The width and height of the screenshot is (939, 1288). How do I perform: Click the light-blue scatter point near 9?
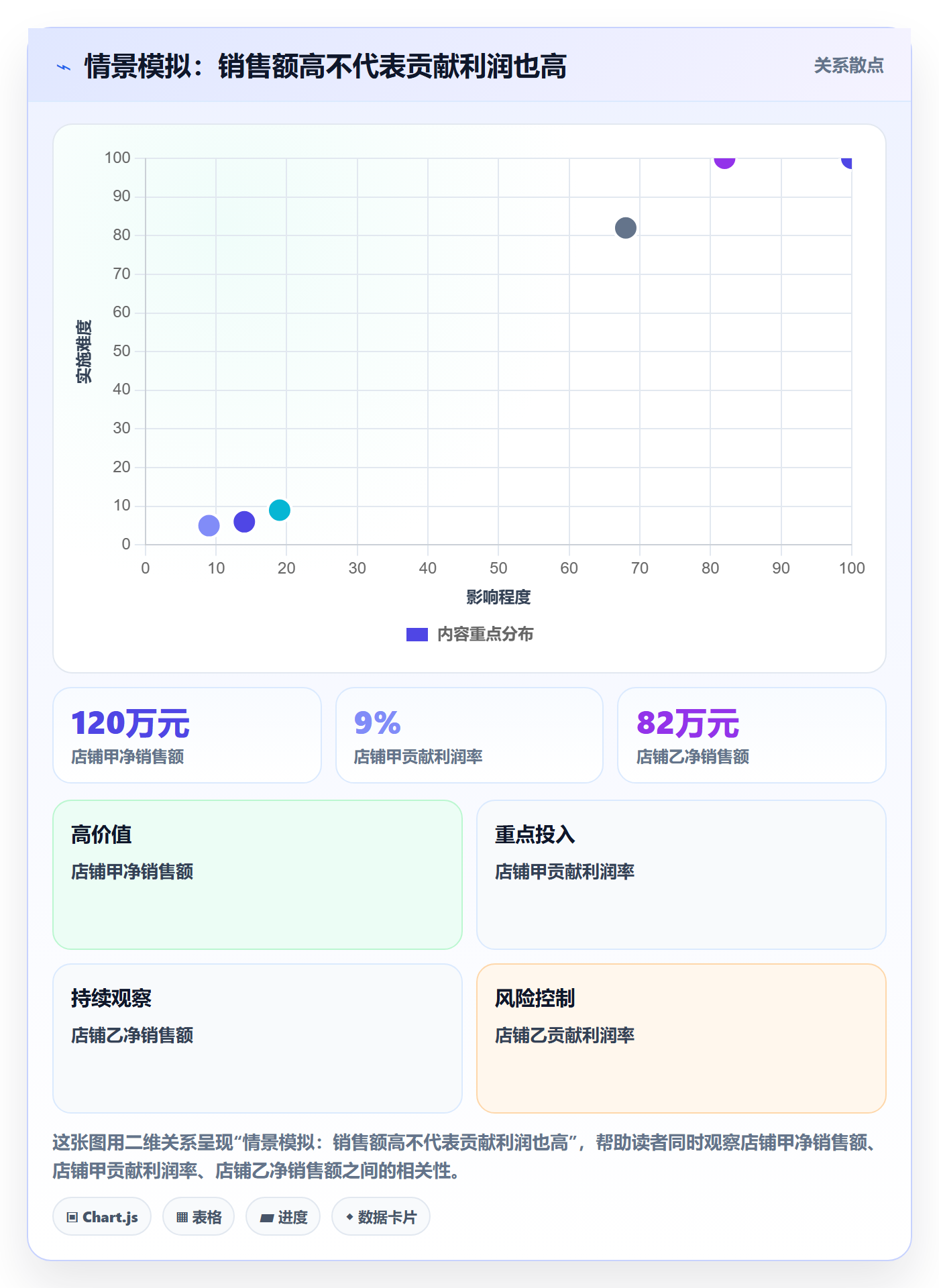[x=209, y=525]
